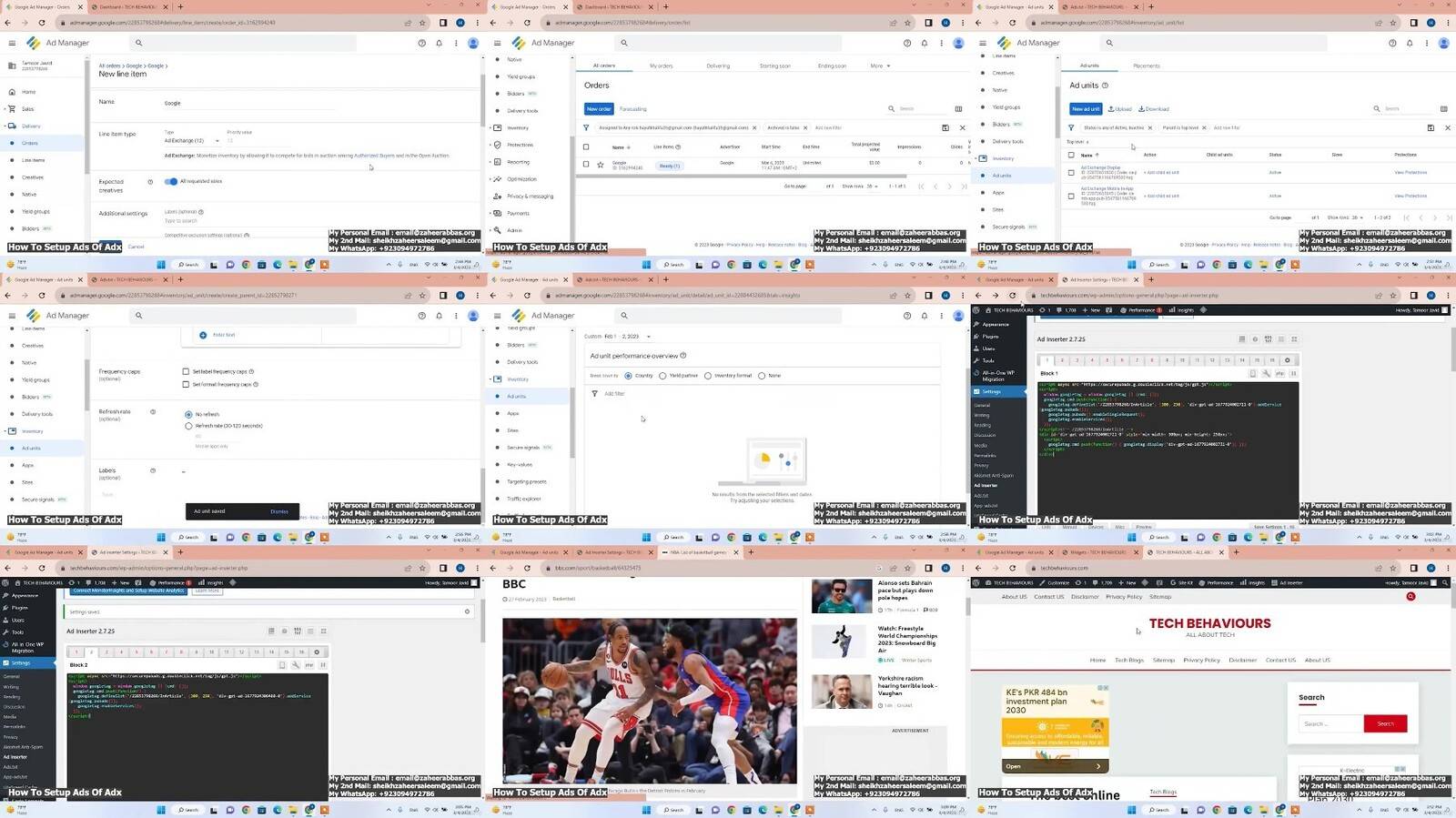
Task: Tick the select-all checkbox in Orders table header
Action: [586, 146]
